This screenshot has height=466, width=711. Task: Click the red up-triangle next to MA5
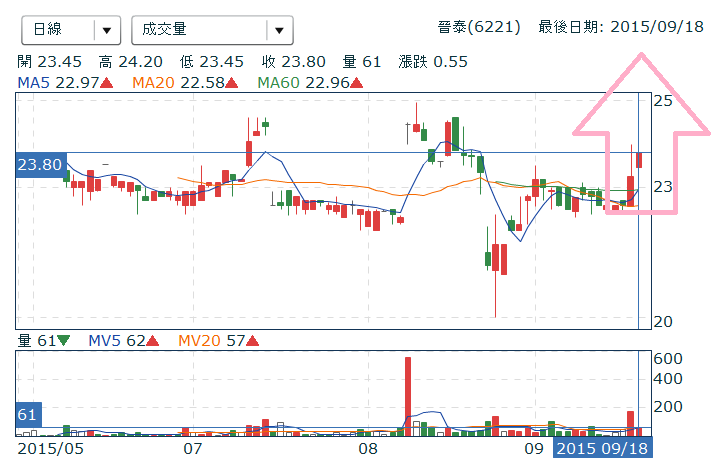(x=107, y=83)
